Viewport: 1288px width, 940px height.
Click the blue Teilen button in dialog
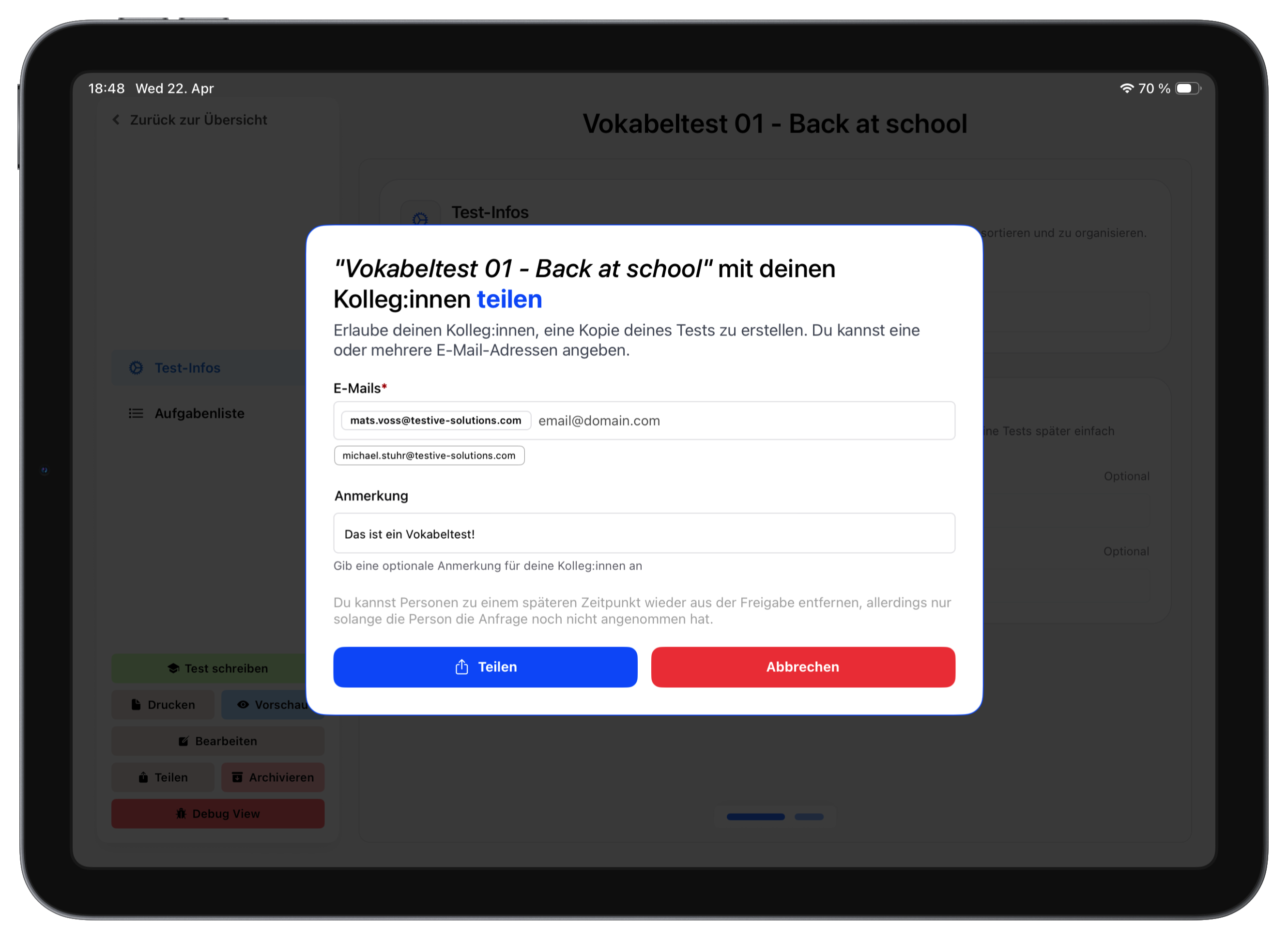(x=485, y=667)
